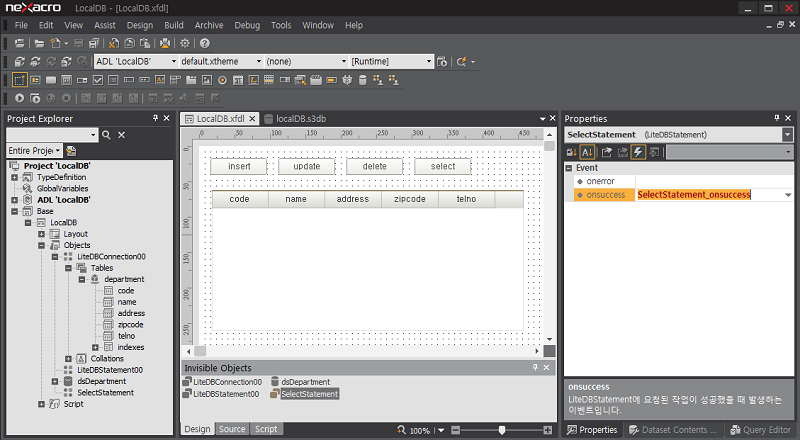The image size is (800, 440).
Task: Expand the Collations tree node
Action: (x=68, y=358)
